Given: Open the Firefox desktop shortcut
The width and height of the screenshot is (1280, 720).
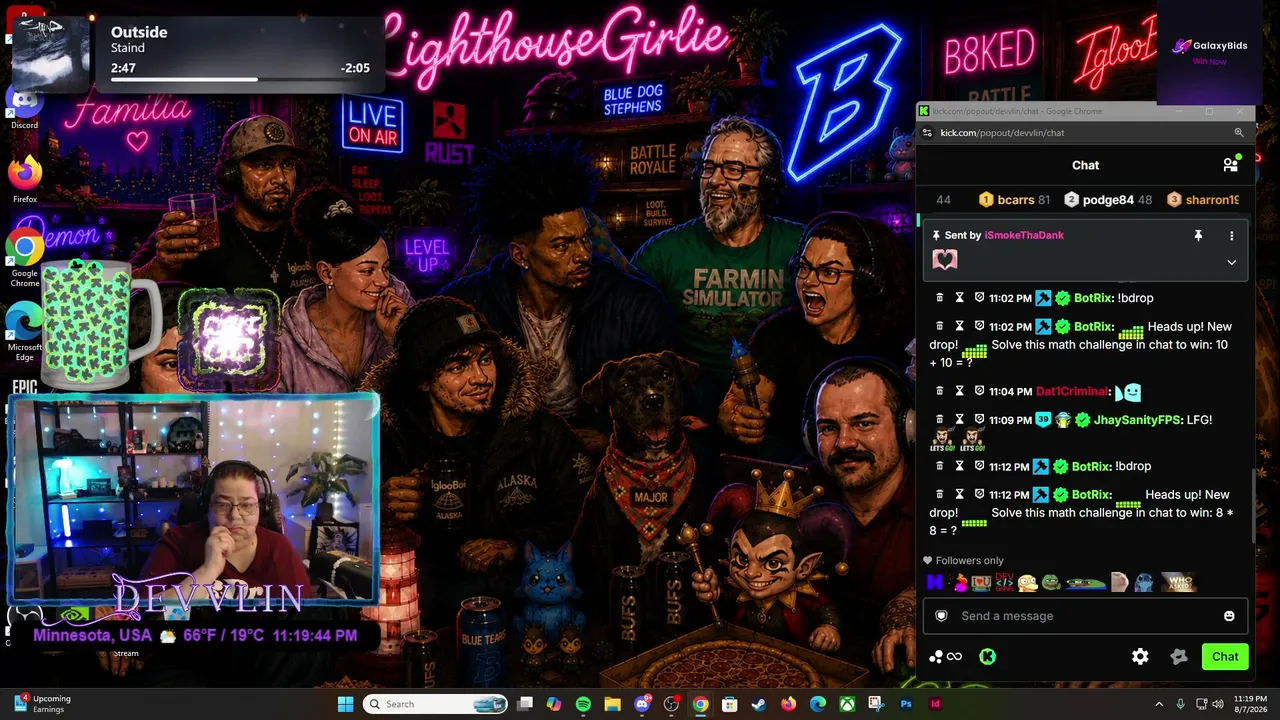Looking at the screenshot, I should 25,179.
